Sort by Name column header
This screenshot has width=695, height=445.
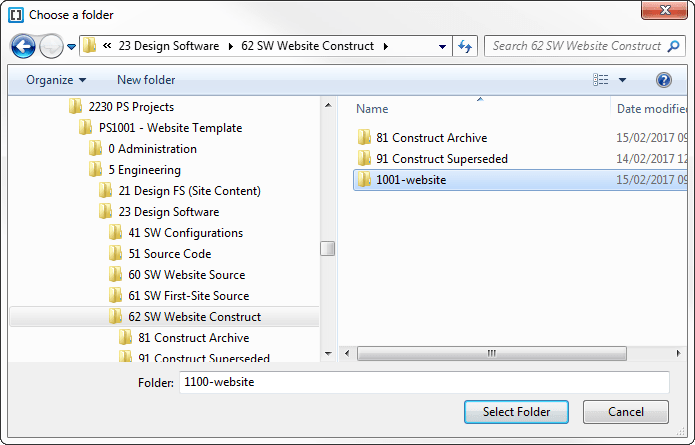[x=372, y=109]
